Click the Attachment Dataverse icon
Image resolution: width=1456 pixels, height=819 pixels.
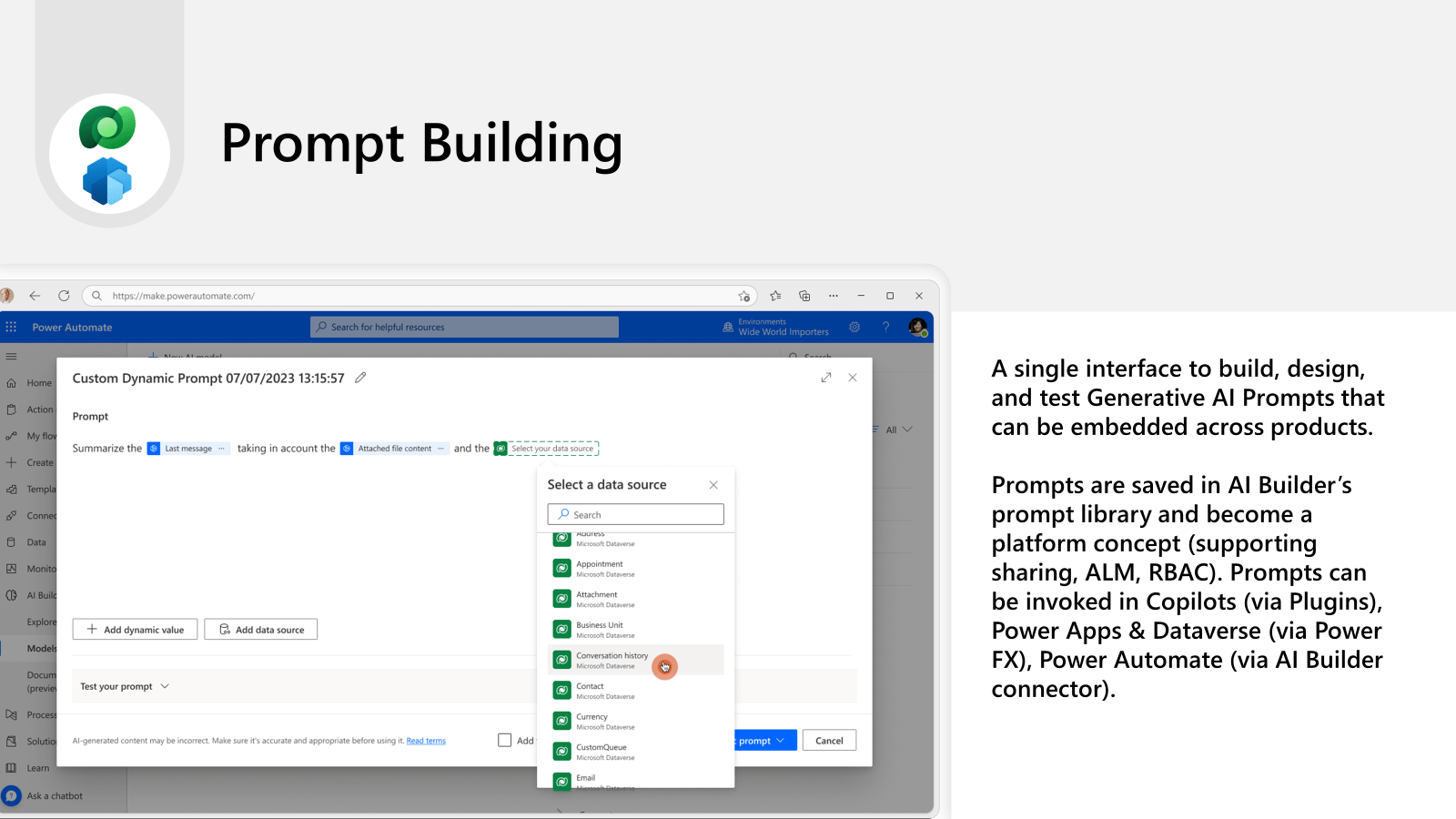[x=562, y=599]
